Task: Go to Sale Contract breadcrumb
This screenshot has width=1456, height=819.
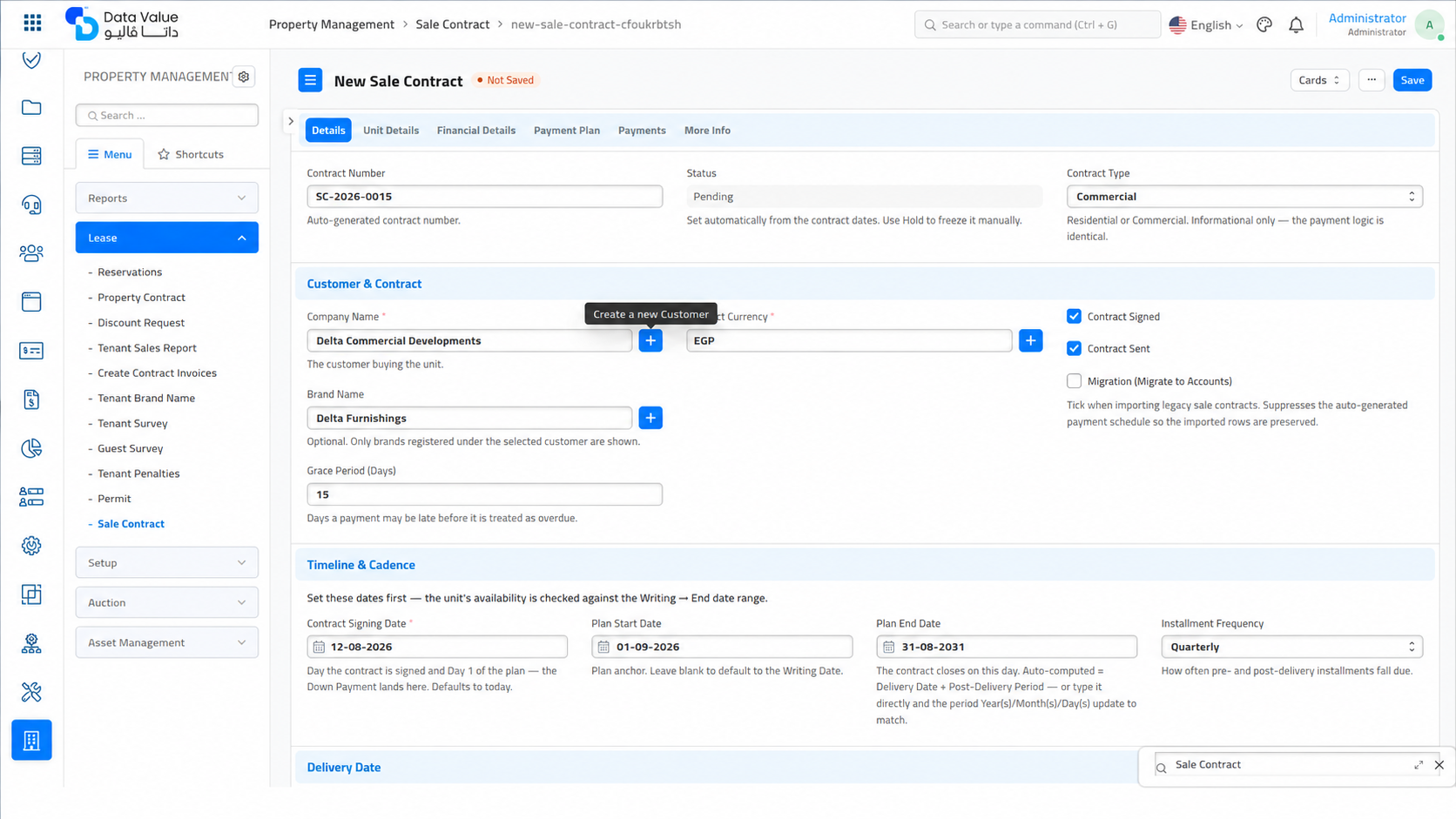Action: pos(453,24)
